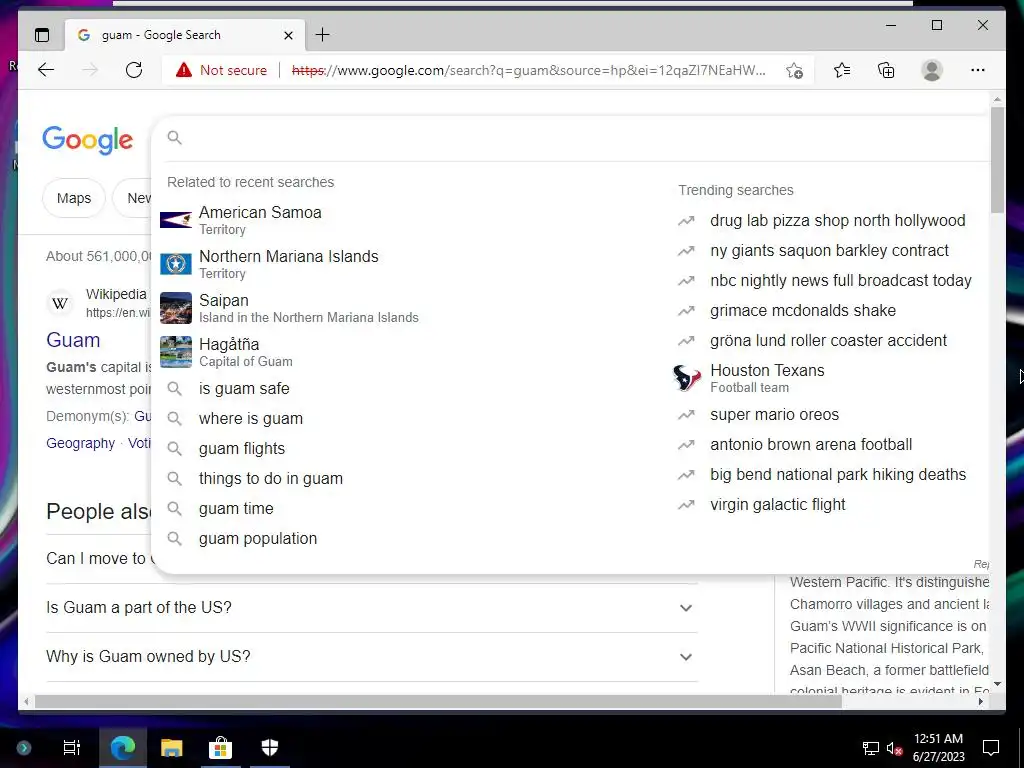Screen dimensions: 1024x768
Task: Click the Saipan photo thumbnail
Action: click(176, 308)
